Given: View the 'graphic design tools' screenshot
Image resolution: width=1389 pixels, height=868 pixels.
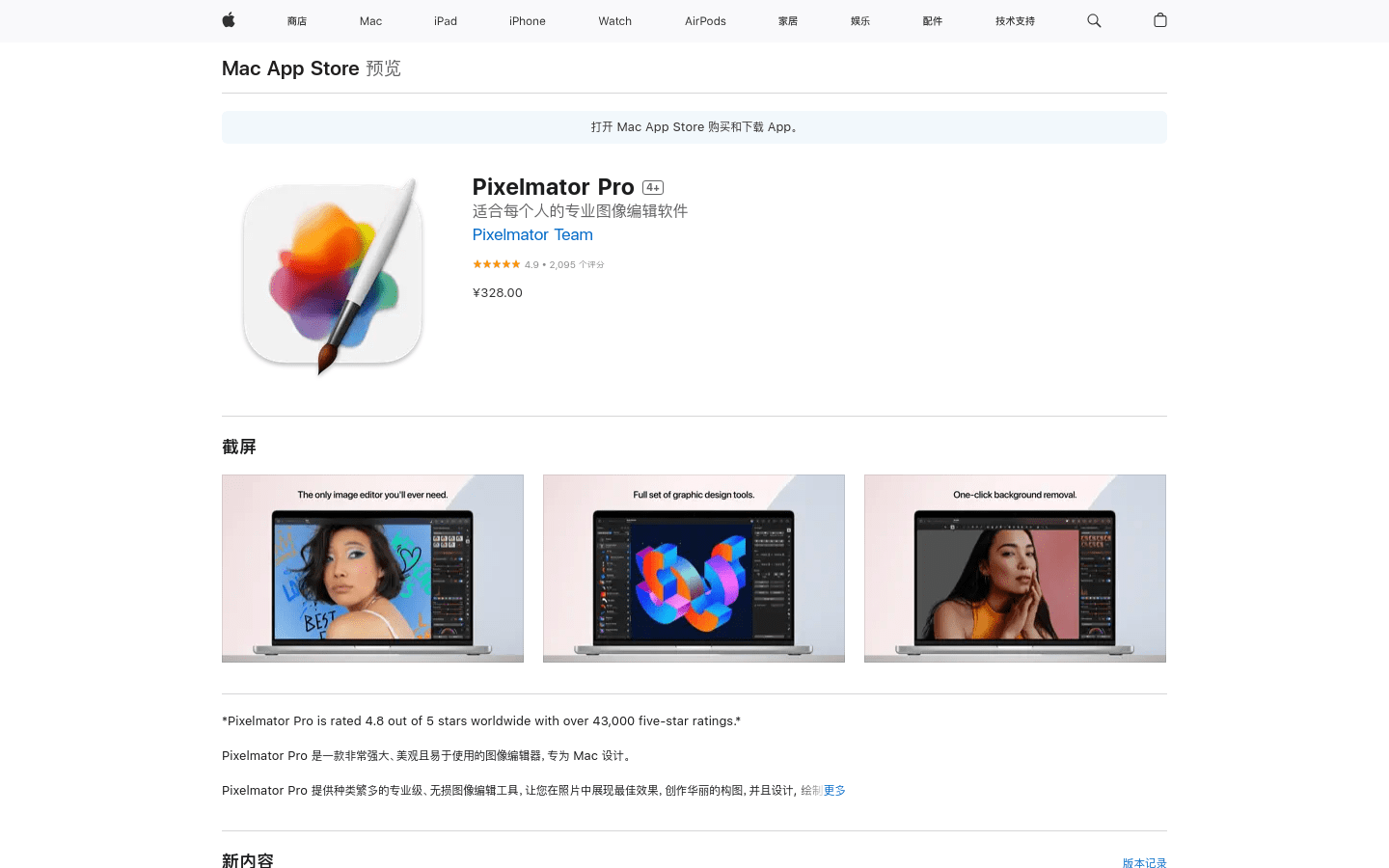Looking at the screenshot, I should click(x=694, y=568).
